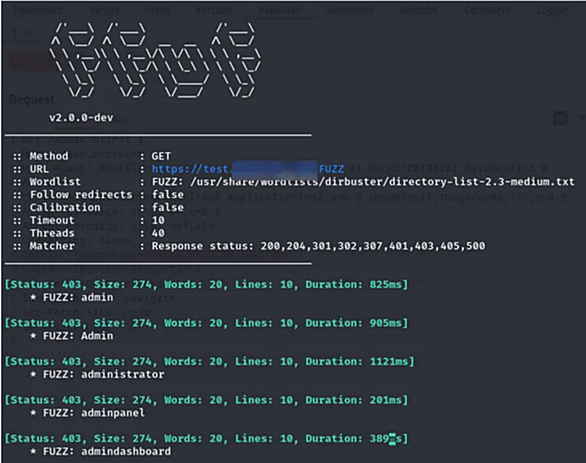Click the result FUZZ: adminpanel

click(x=94, y=413)
